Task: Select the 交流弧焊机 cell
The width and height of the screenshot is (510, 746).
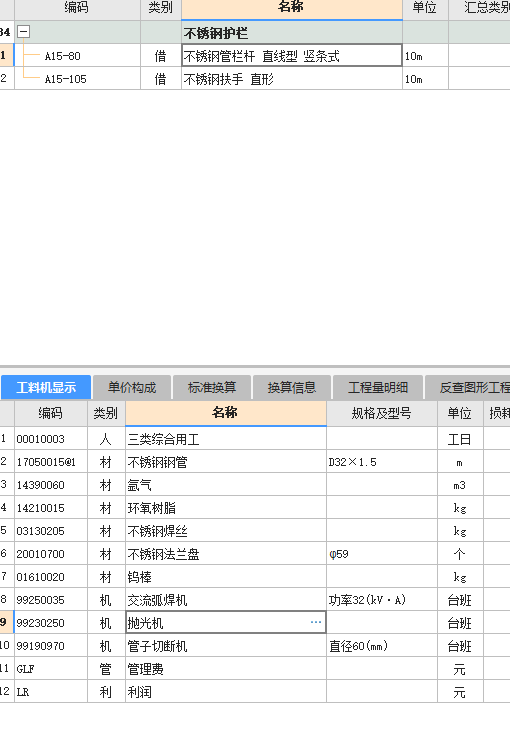Action: (226, 599)
